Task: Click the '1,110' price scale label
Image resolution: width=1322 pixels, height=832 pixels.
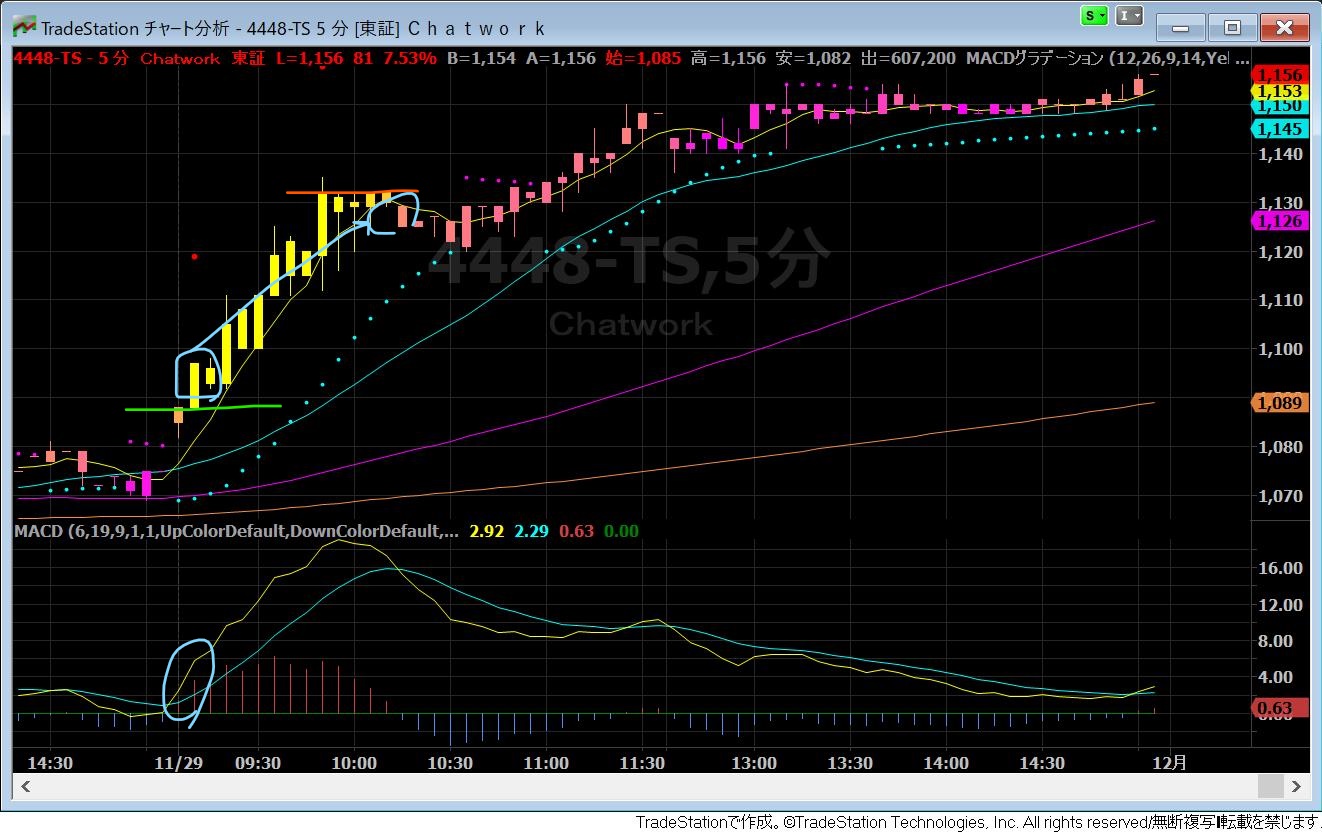Action: (x=1279, y=300)
